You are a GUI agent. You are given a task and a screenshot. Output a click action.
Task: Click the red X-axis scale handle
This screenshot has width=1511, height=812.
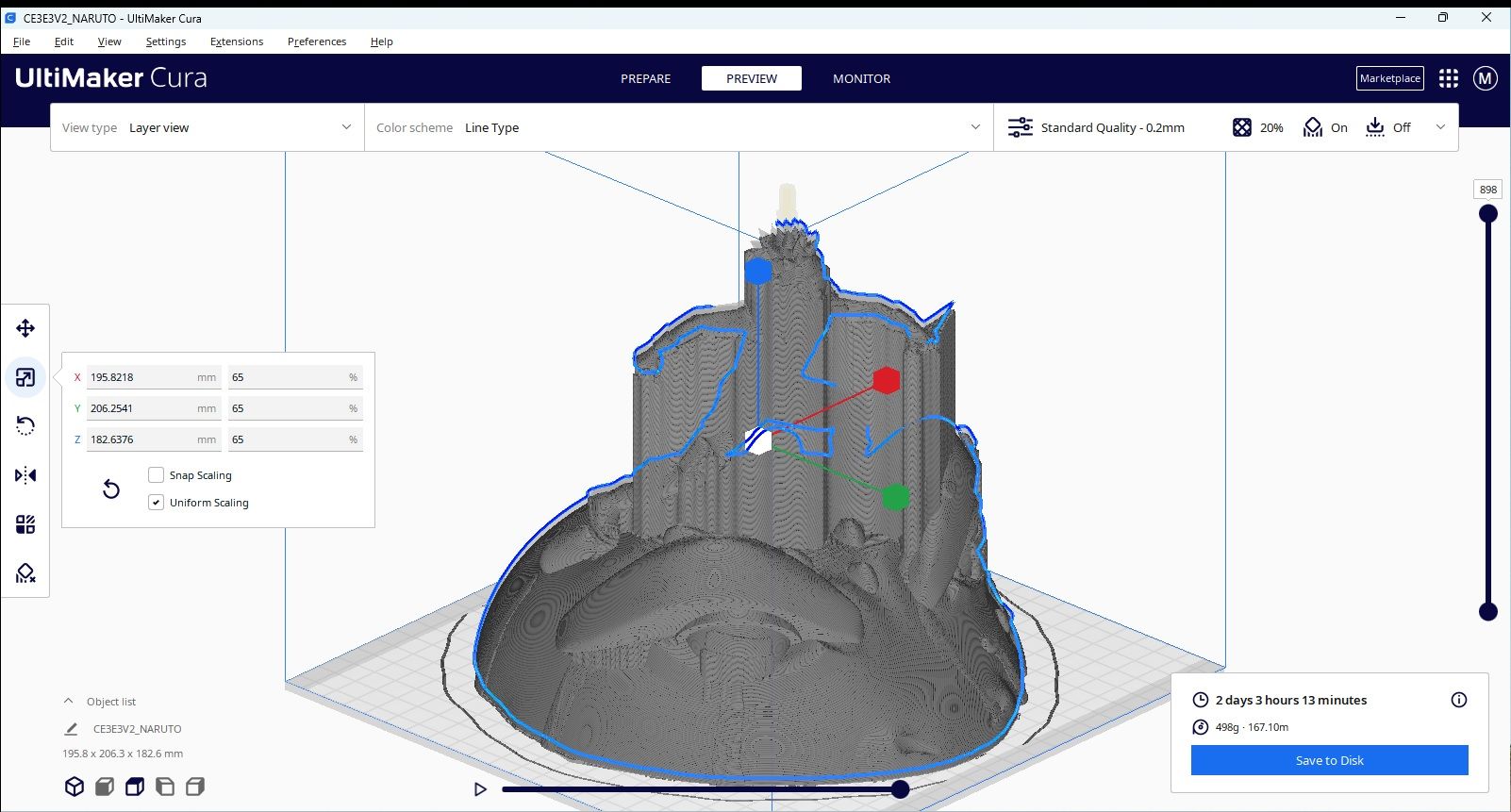pos(886,380)
